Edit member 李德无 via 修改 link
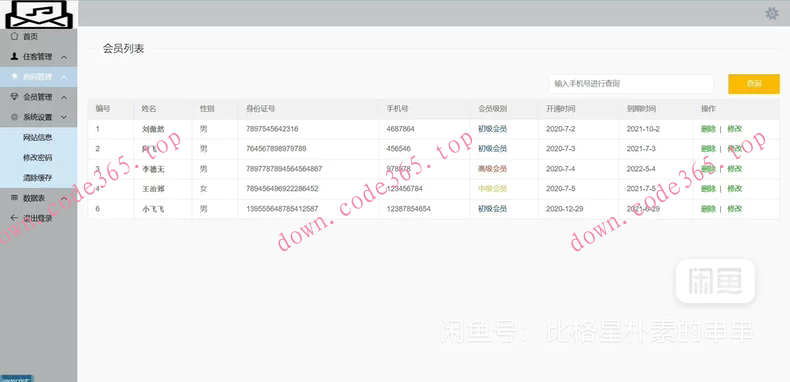Screen dimensions: 790x382 pos(735,169)
